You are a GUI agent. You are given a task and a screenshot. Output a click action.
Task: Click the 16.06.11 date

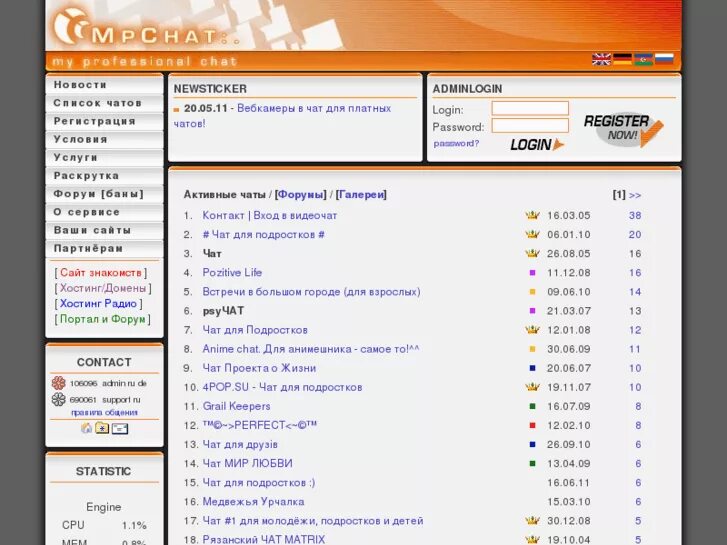tap(568, 482)
